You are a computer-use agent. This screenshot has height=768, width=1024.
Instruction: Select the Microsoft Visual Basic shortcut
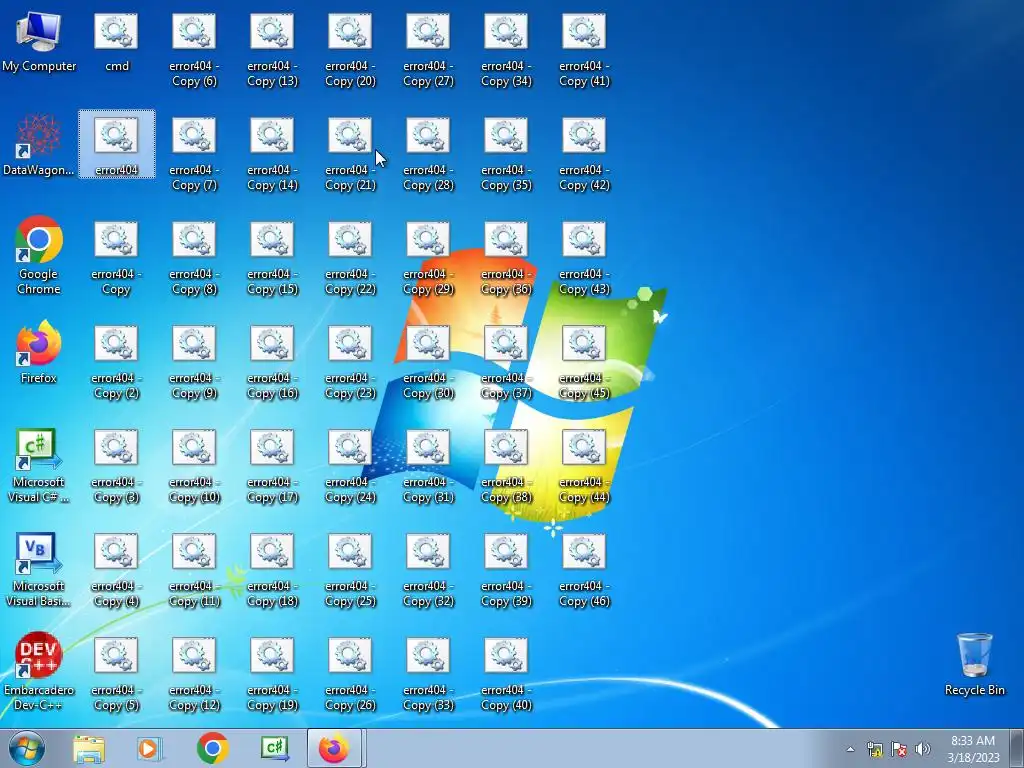pos(39,570)
